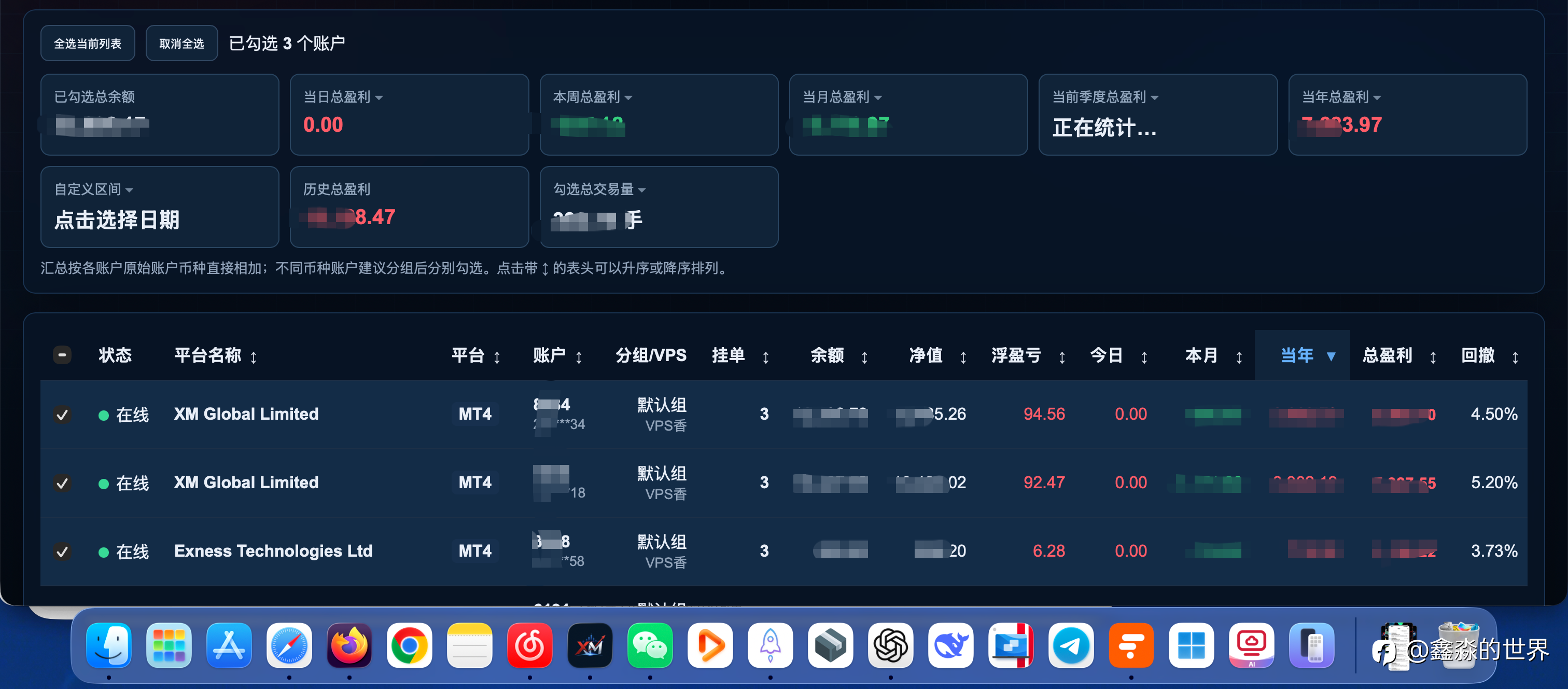
Task: Open the XM trading app icon
Action: coord(590,645)
